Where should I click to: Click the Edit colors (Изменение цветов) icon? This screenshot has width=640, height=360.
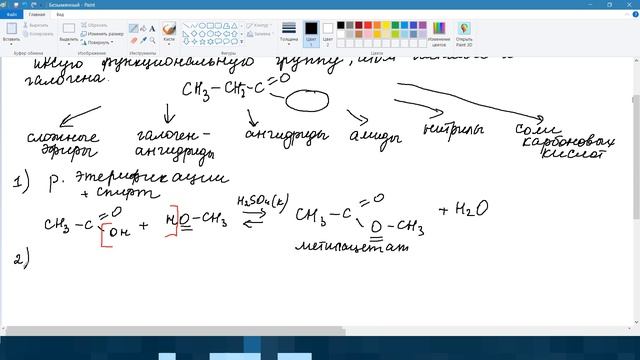coord(439,28)
